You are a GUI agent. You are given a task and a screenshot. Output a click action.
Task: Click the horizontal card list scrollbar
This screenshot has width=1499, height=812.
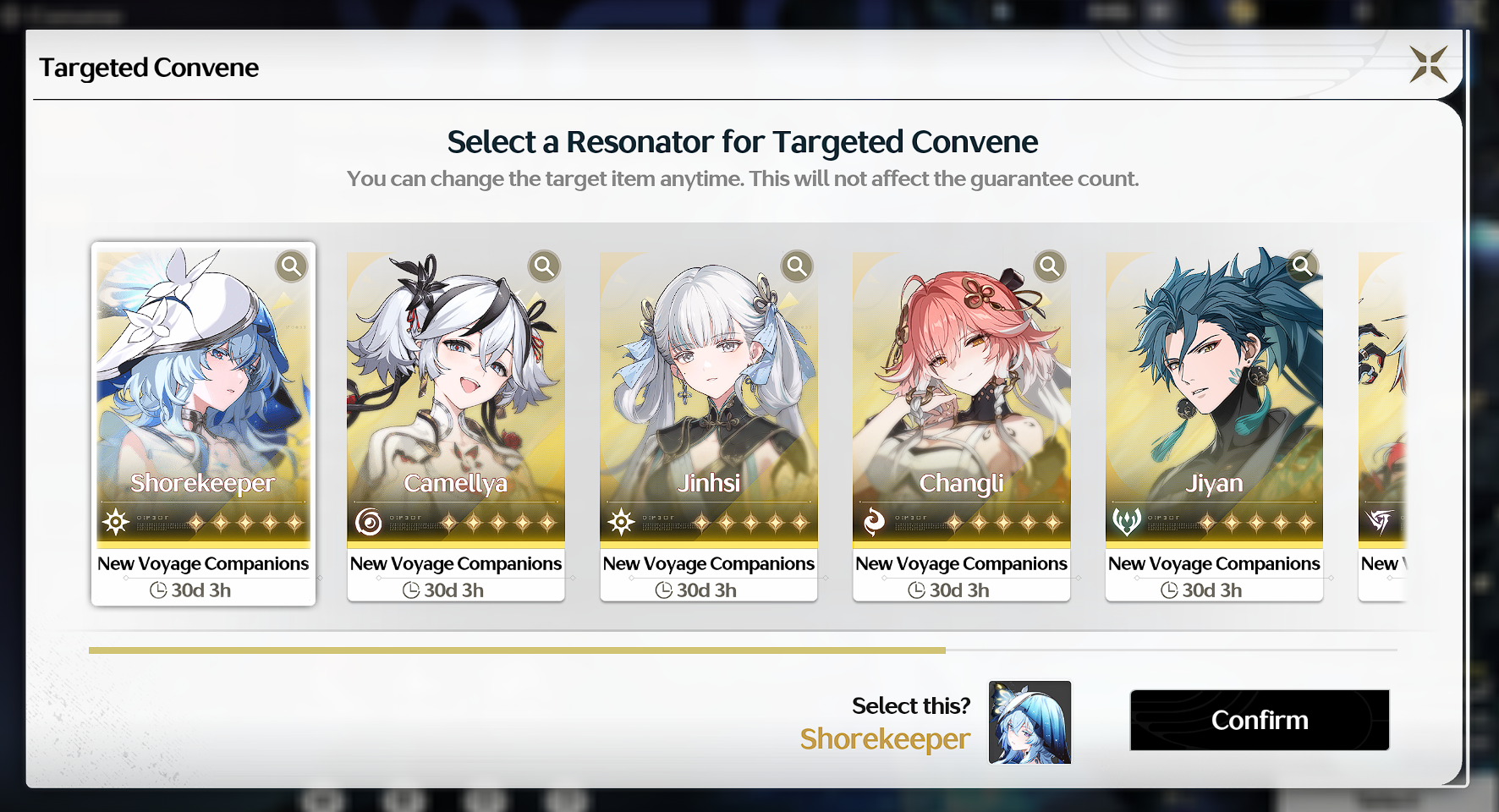(743, 650)
